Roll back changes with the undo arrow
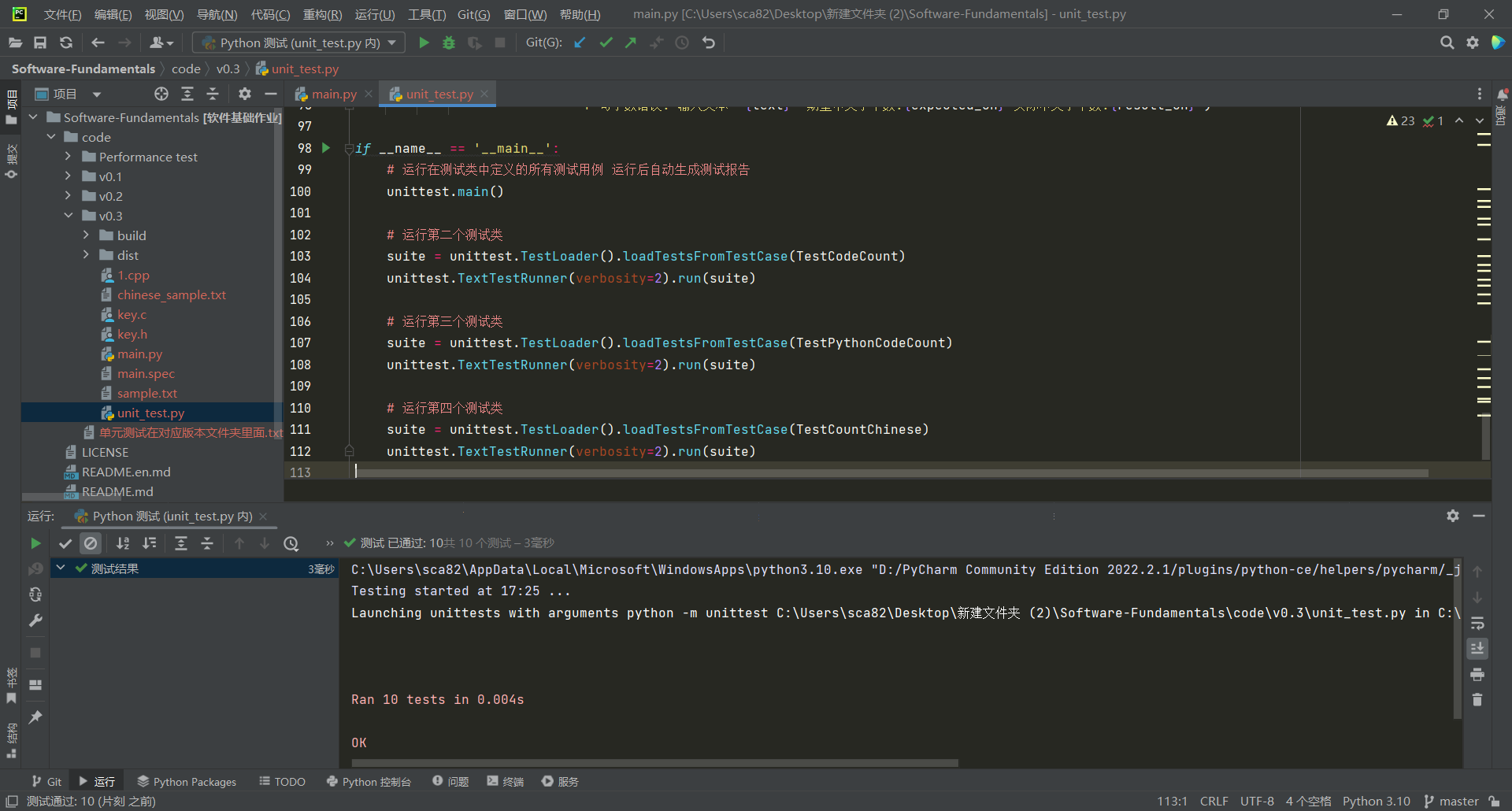1512x811 pixels. tap(709, 43)
